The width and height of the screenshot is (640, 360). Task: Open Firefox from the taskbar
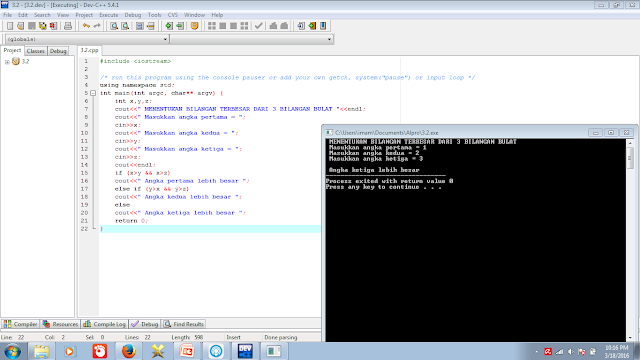pyautogui.click(x=129, y=351)
